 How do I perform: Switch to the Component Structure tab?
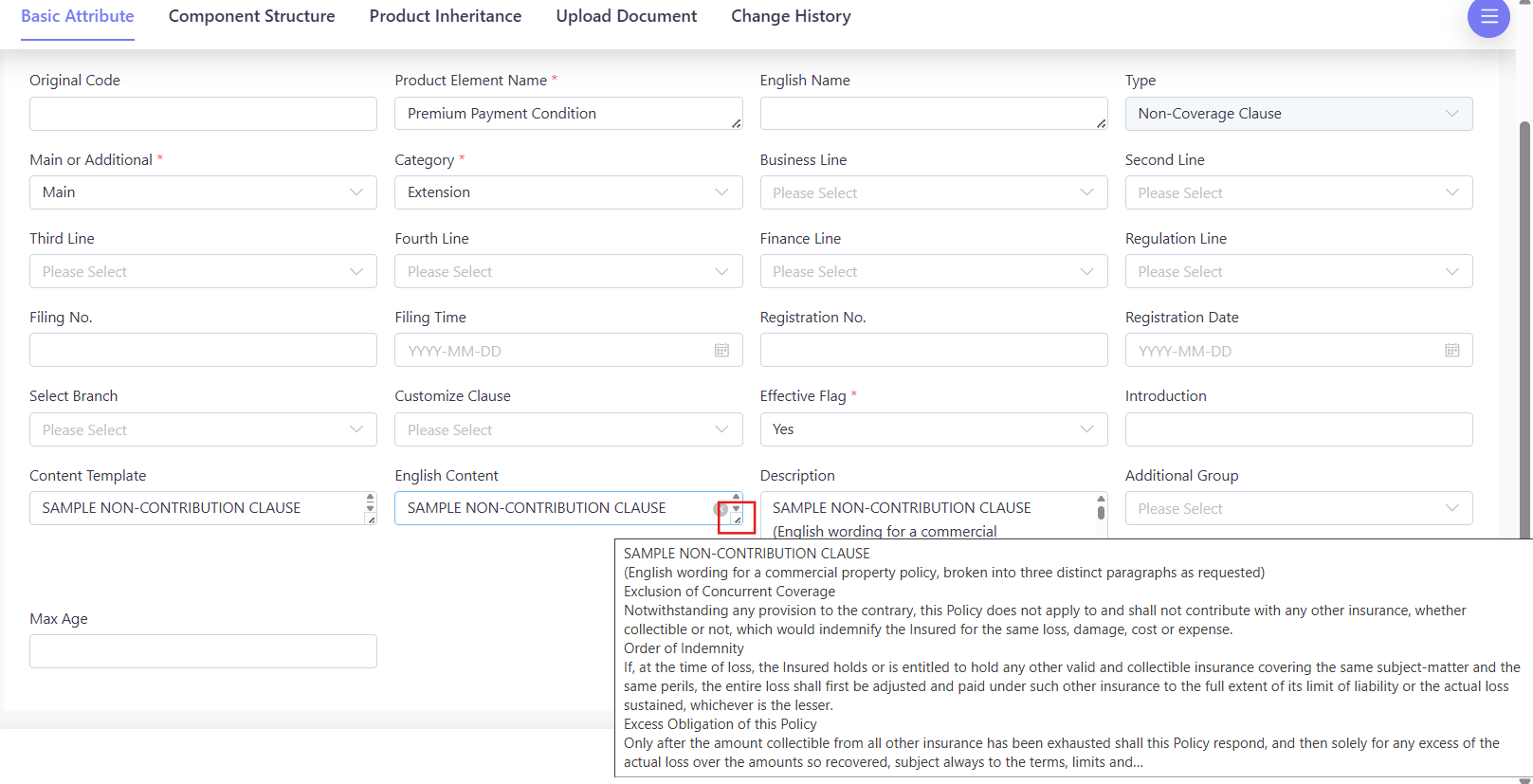pyautogui.click(x=251, y=16)
